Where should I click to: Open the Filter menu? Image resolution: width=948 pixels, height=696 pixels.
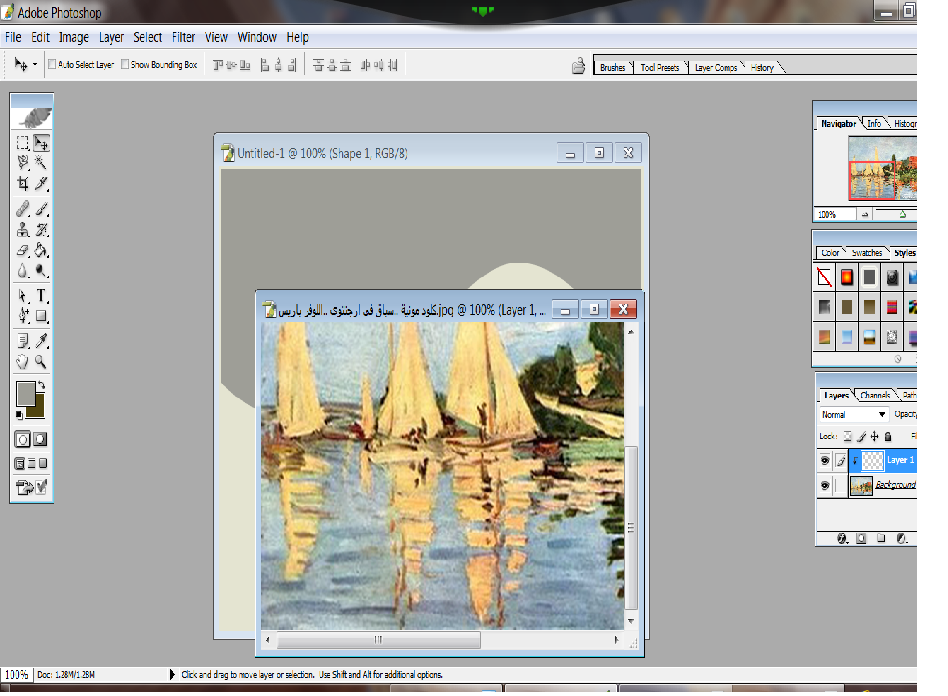tap(183, 37)
